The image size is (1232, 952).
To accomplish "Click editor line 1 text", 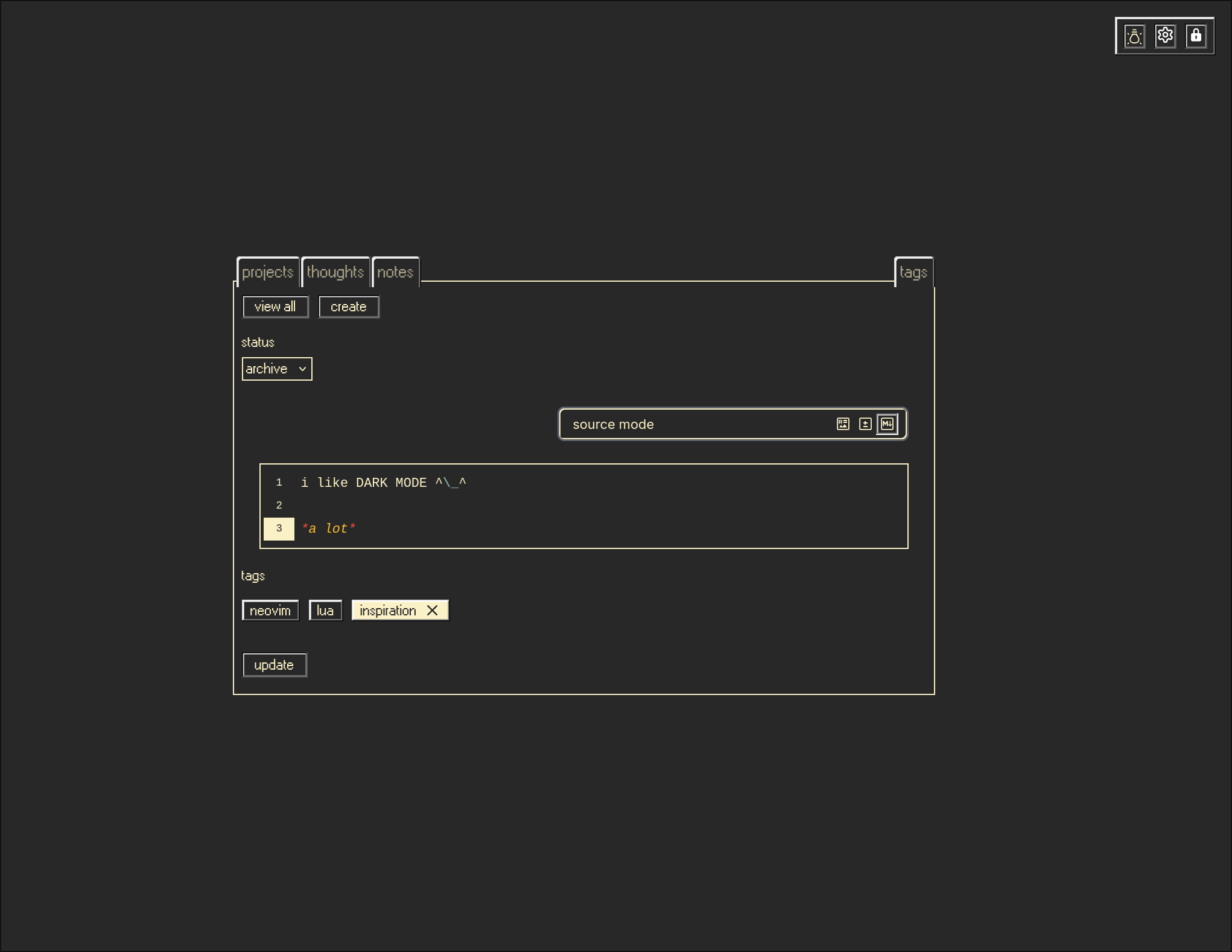I will pos(383,483).
